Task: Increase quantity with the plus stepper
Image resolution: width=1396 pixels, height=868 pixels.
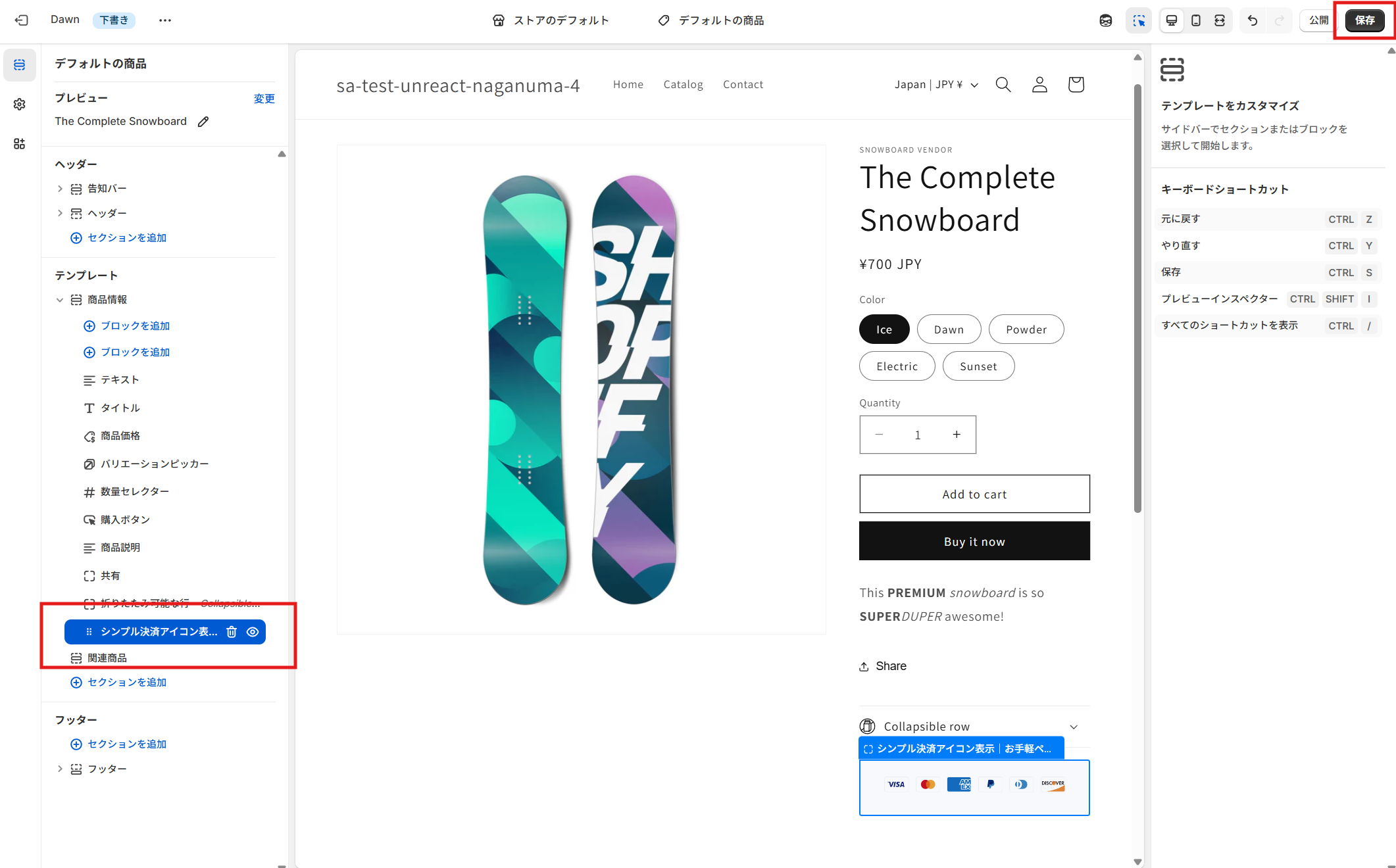Action: tap(957, 434)
